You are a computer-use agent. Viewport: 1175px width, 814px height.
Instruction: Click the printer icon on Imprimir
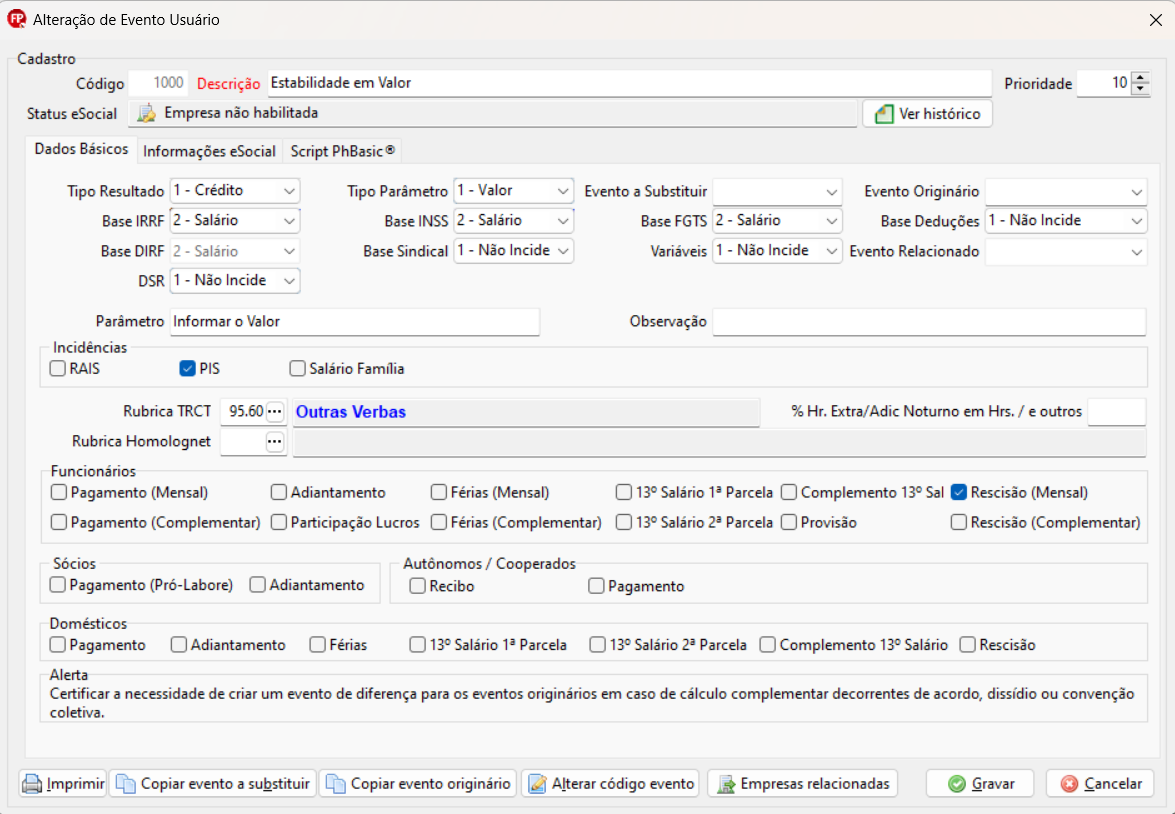pos(31,784)
